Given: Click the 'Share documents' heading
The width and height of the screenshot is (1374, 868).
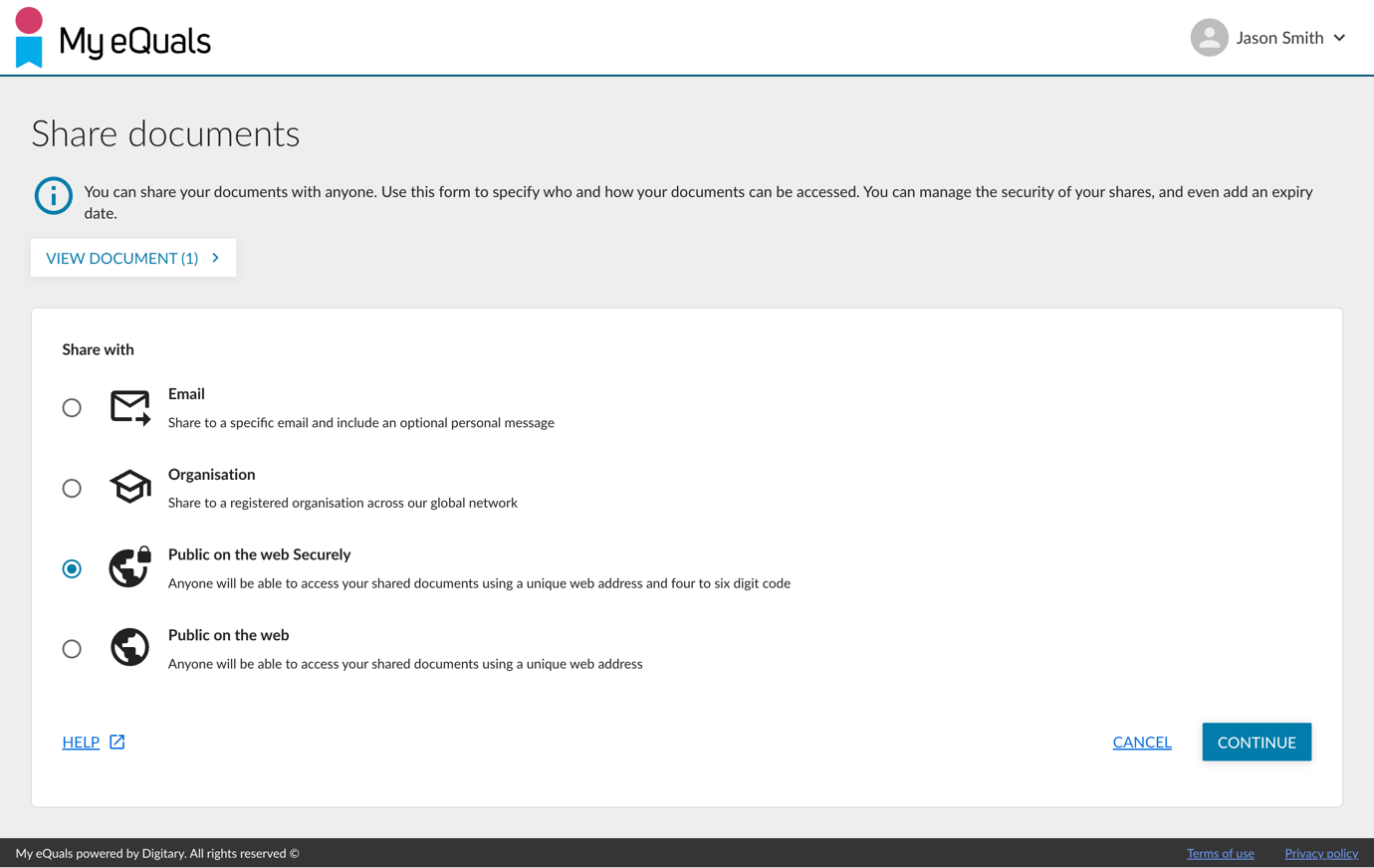Looking at the screenshot, I should tap(165, 133).
